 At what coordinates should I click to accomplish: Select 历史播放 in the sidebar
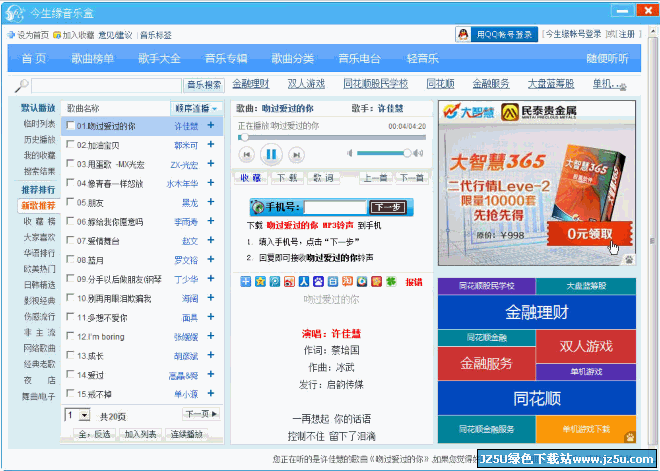coord(39,140)
